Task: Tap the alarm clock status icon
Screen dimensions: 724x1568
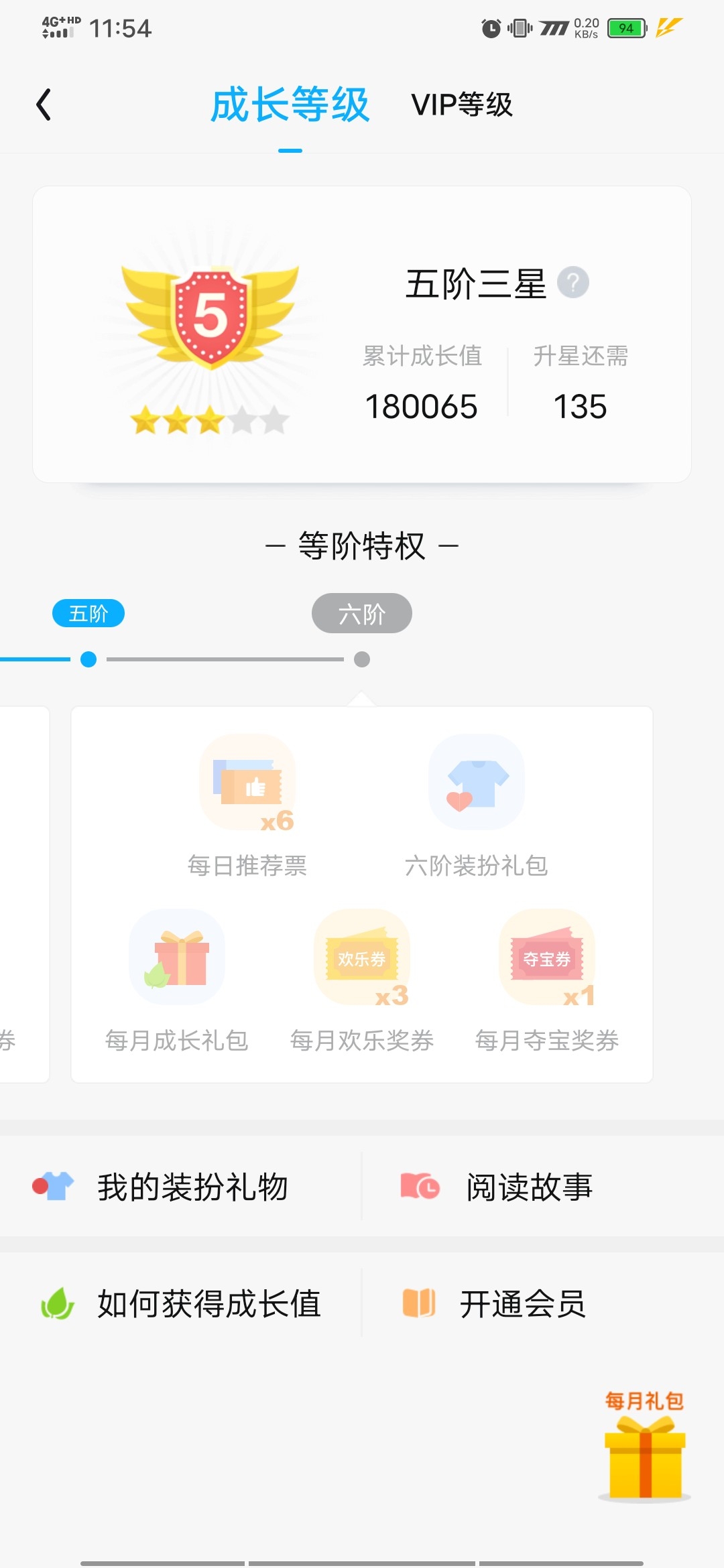Action: (491, 28)
